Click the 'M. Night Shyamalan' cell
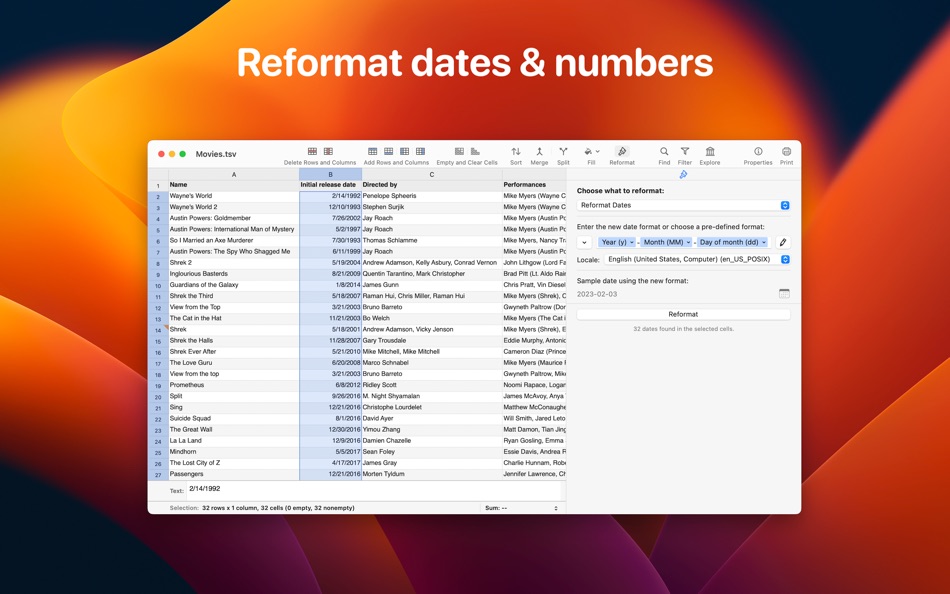950x594 pixels. pos(432,396)
